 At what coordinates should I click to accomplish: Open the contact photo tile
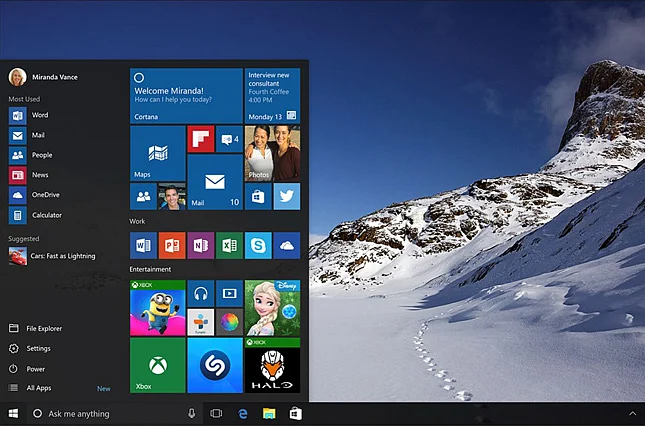[x=172, y=197]
